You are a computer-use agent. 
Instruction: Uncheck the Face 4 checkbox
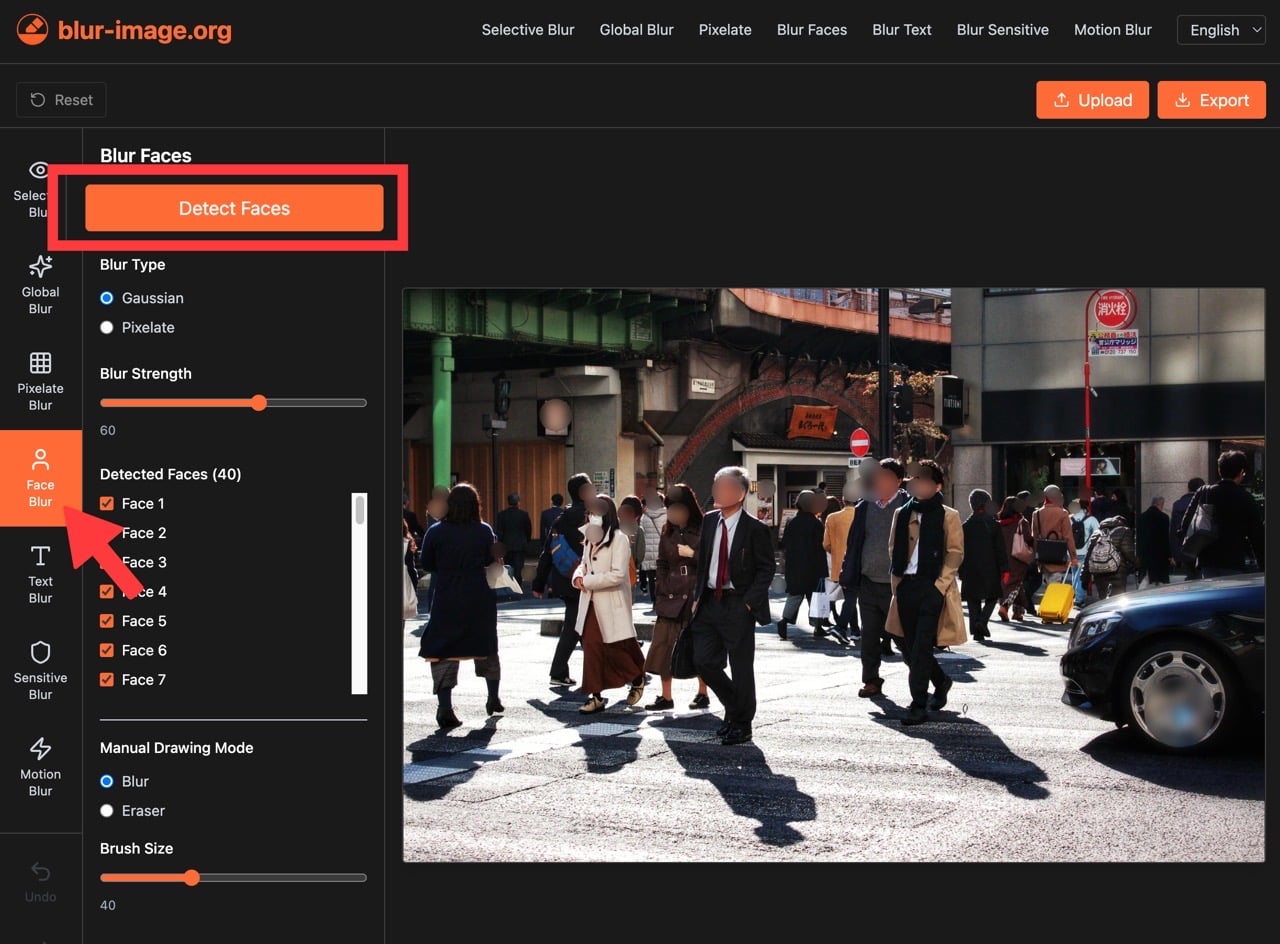click(x=107, y=591)
